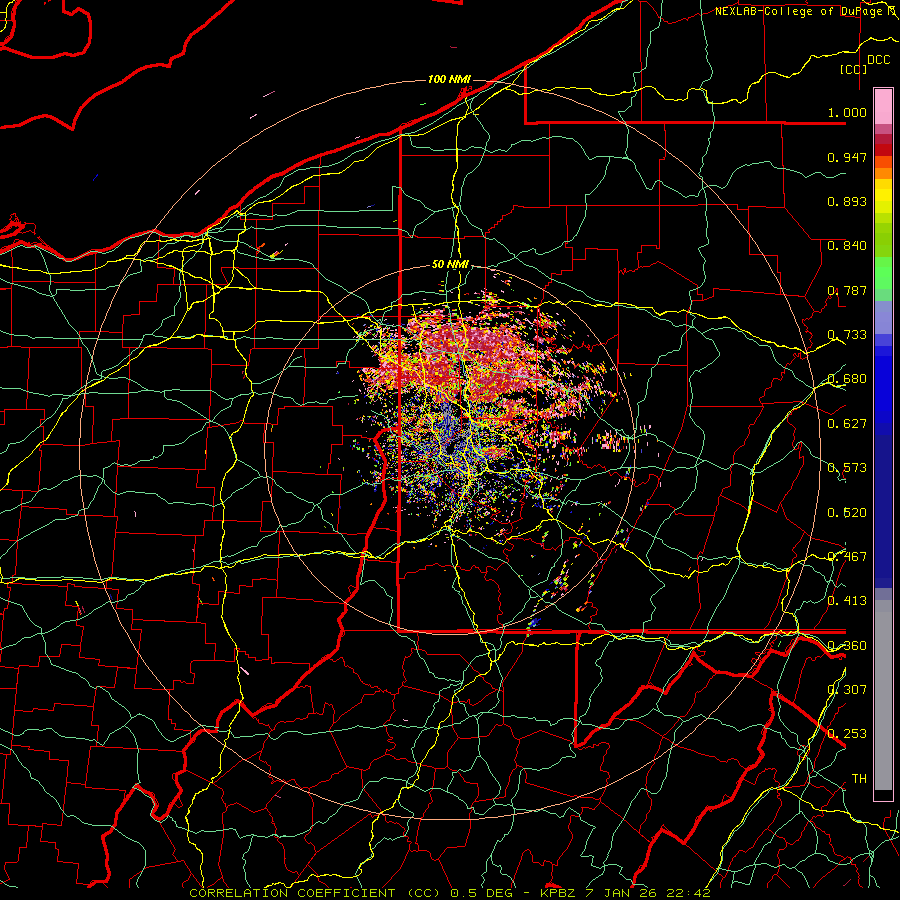Click the 0.893 scale value
This screenshot has height=900, width=900.
tap(847, 201)
